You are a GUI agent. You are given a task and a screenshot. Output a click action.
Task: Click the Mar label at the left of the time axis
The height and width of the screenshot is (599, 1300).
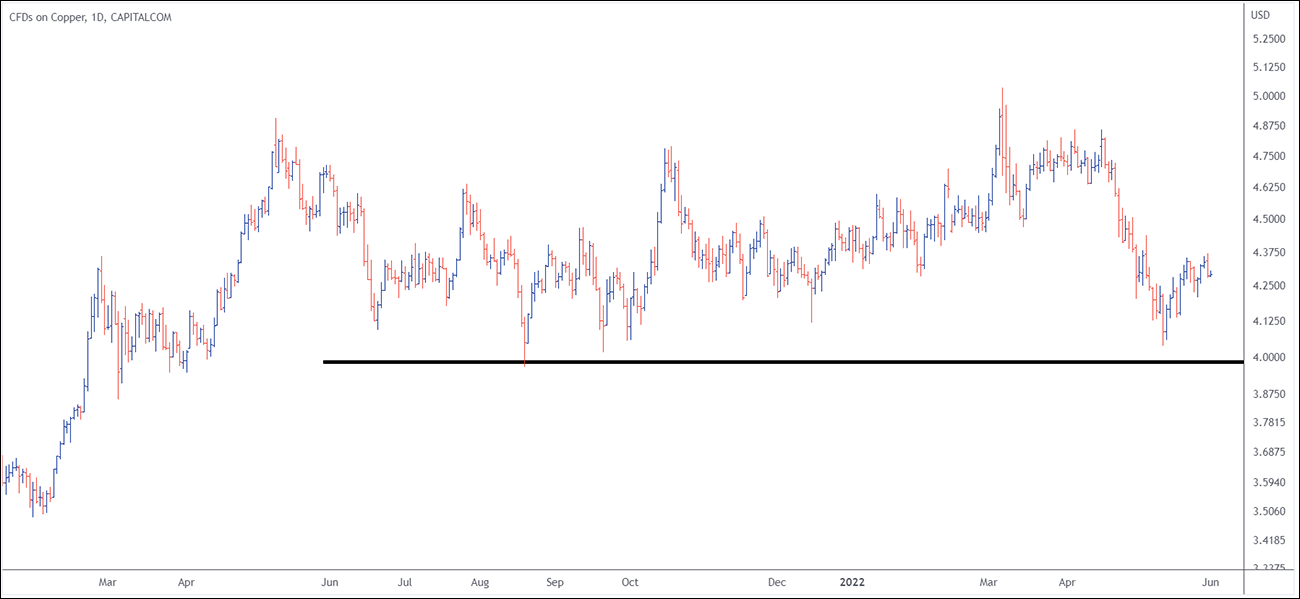tap(108, 582)
